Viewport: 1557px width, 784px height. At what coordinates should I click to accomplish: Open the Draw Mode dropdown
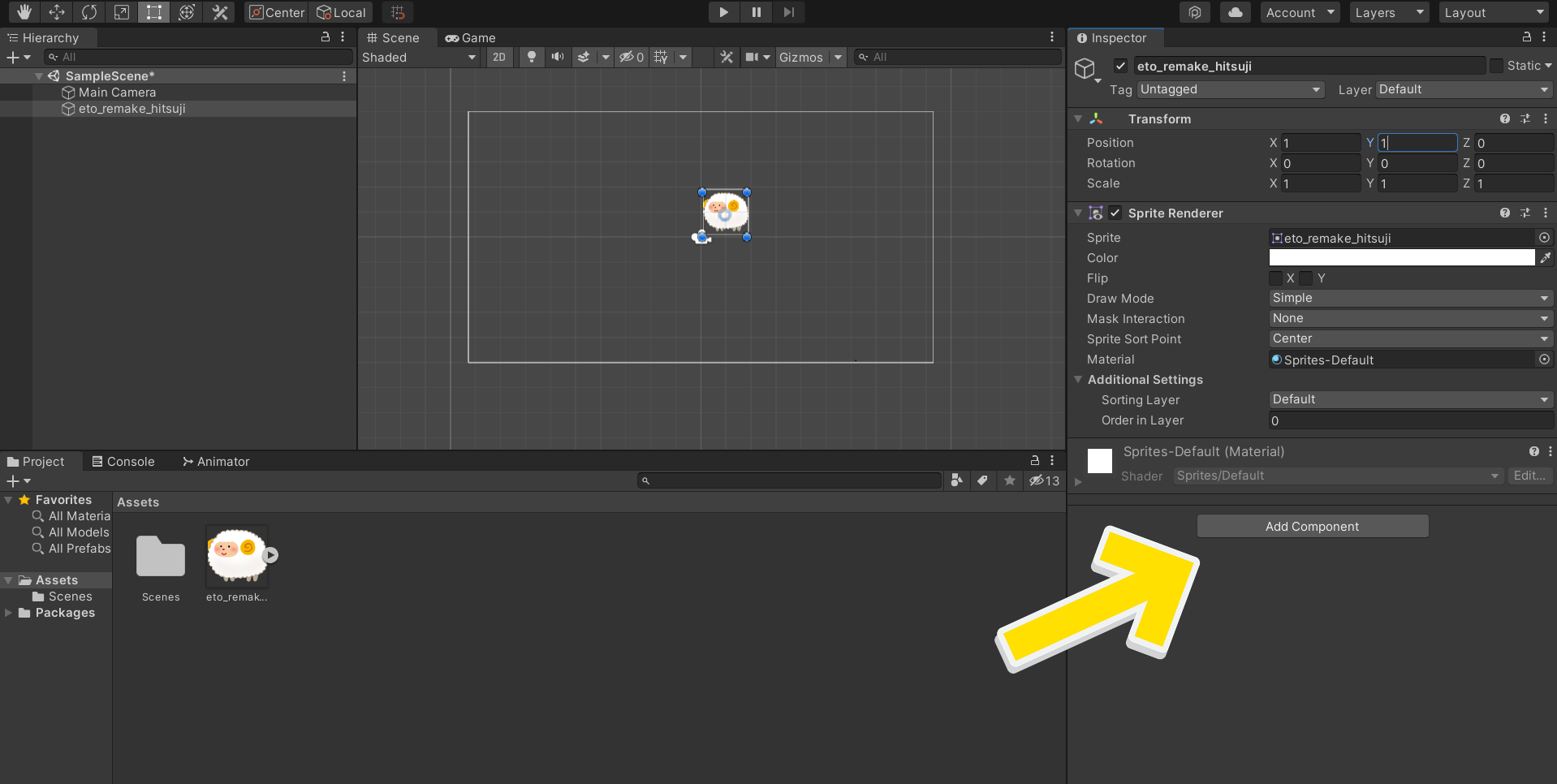click(1410, 298)
